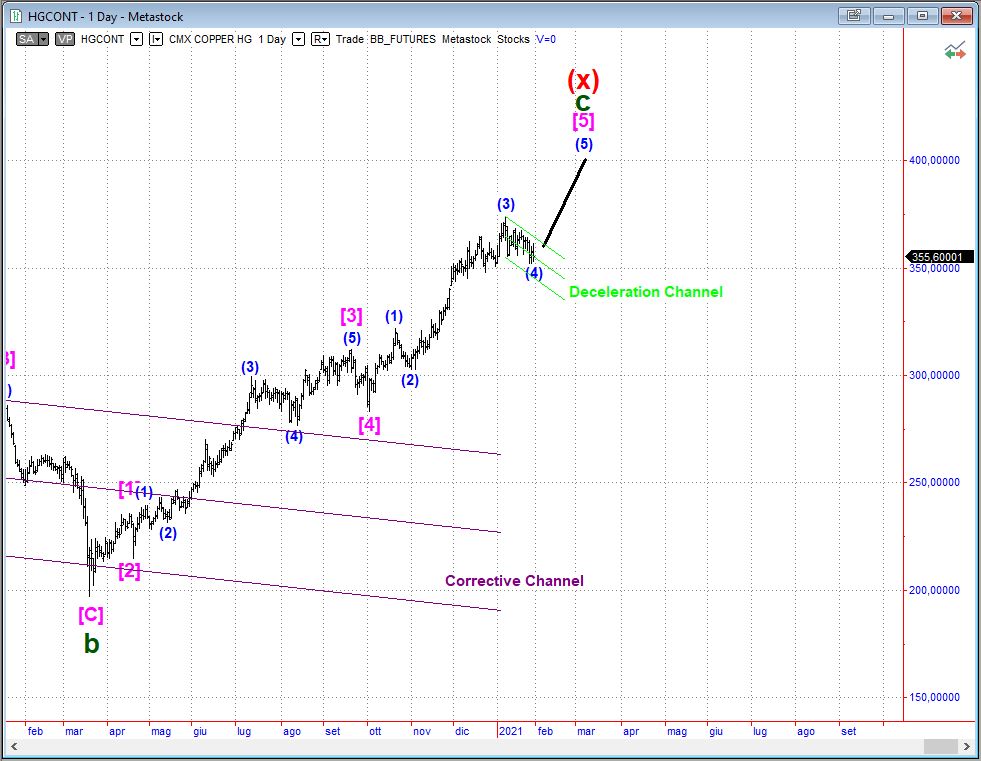Image resolution: width=981 pixels, height=761 pixels.
Task: Click the window options icon in title bar
Action: coord(854,16)
